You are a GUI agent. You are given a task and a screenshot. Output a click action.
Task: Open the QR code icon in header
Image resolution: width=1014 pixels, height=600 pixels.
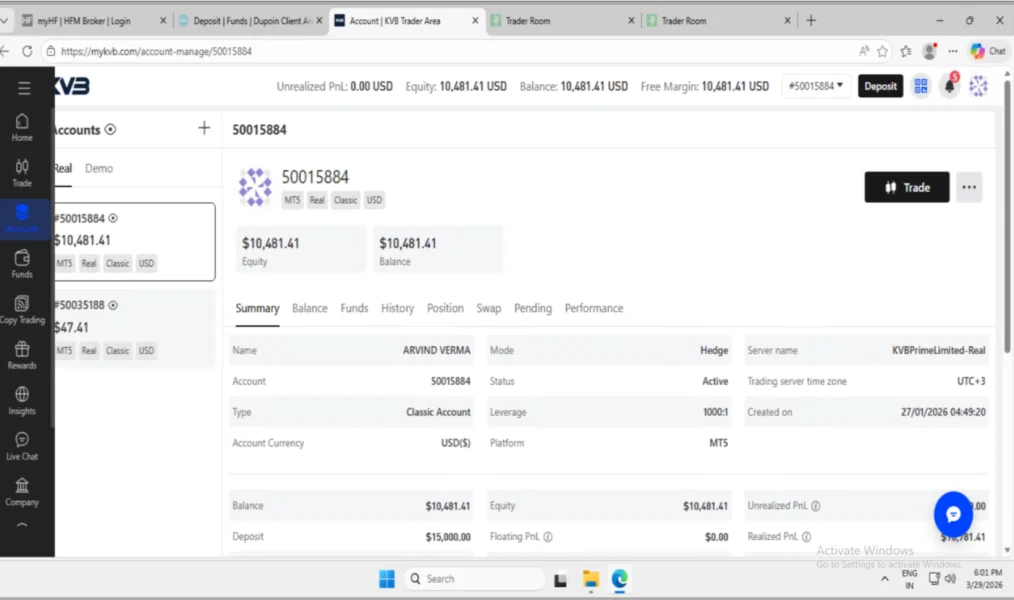(x=921, y=87)
